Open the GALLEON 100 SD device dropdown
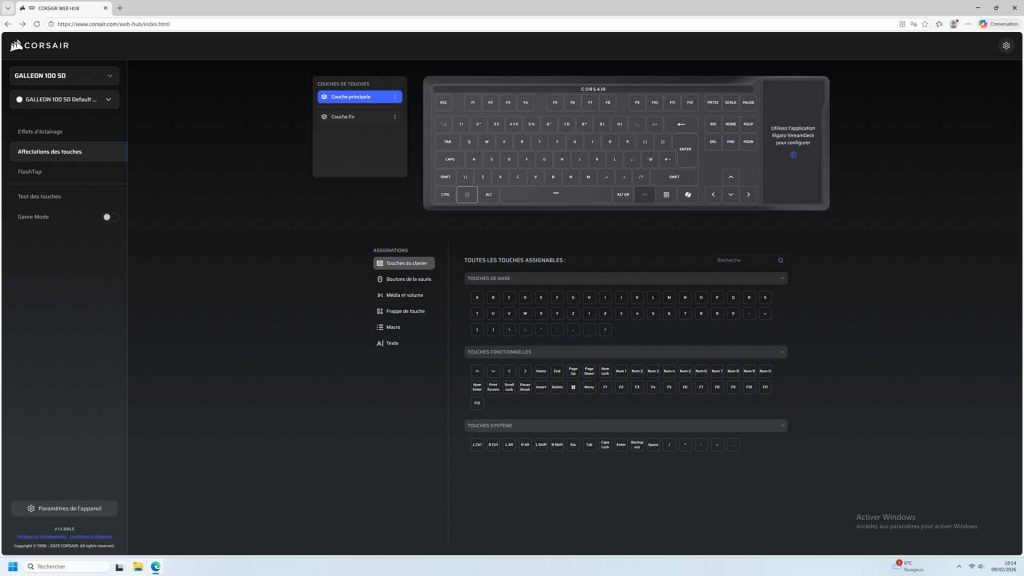This screenshot has height=576, width=1024. pyautogui.click(x=63, y=75)
